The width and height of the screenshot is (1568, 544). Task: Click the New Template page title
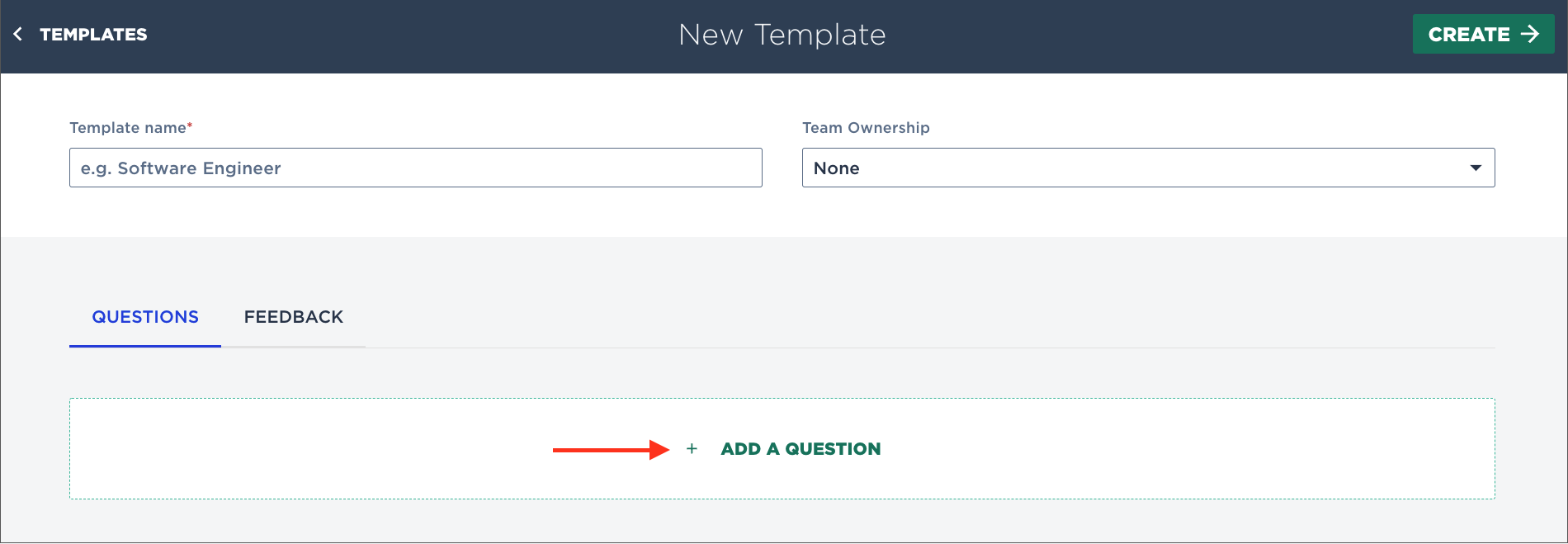782,35
